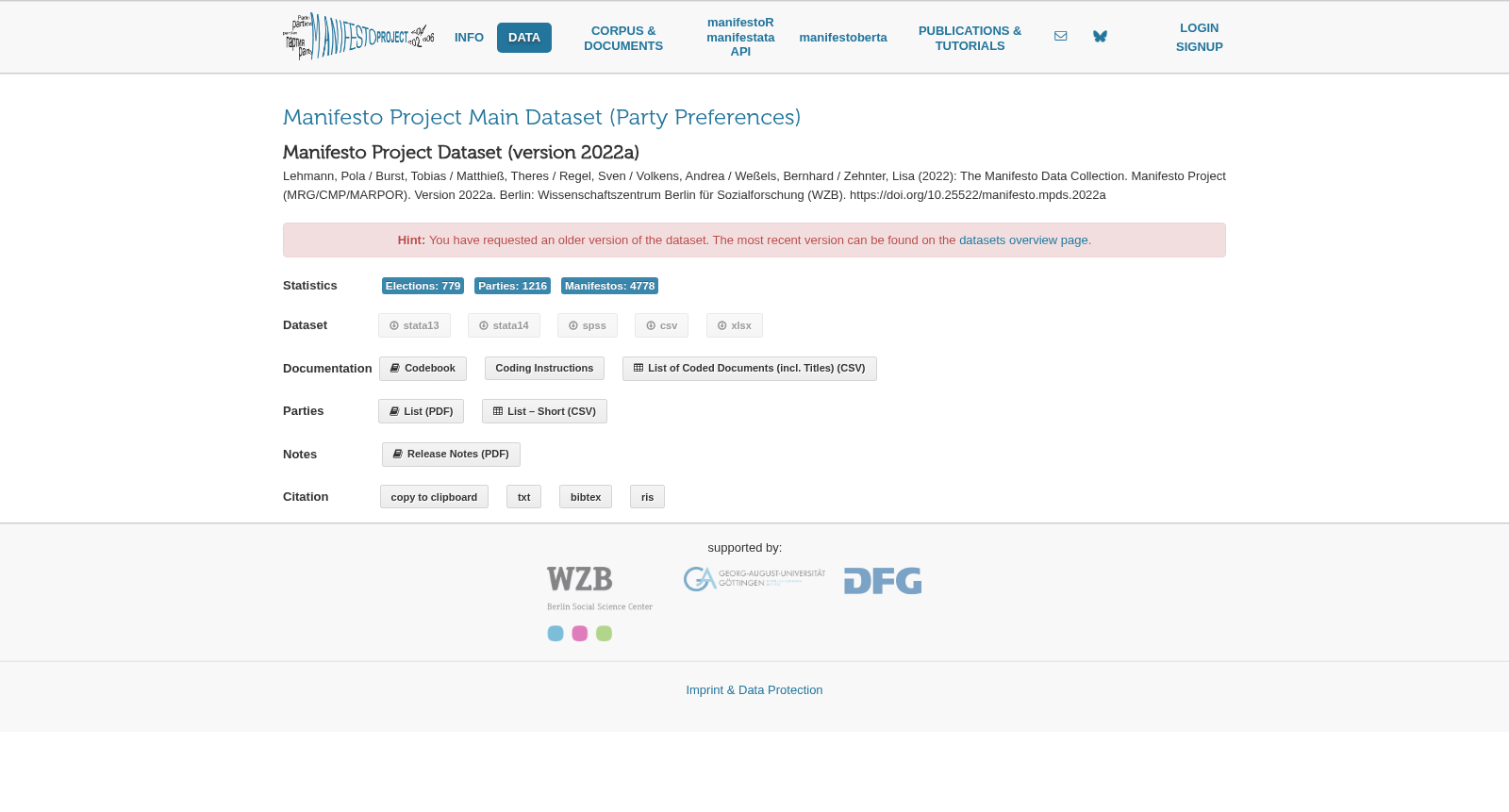Open the WZB Berlin Social Science Center logo
This screenshot has height=812, width=1509.
tap(600, 604)
